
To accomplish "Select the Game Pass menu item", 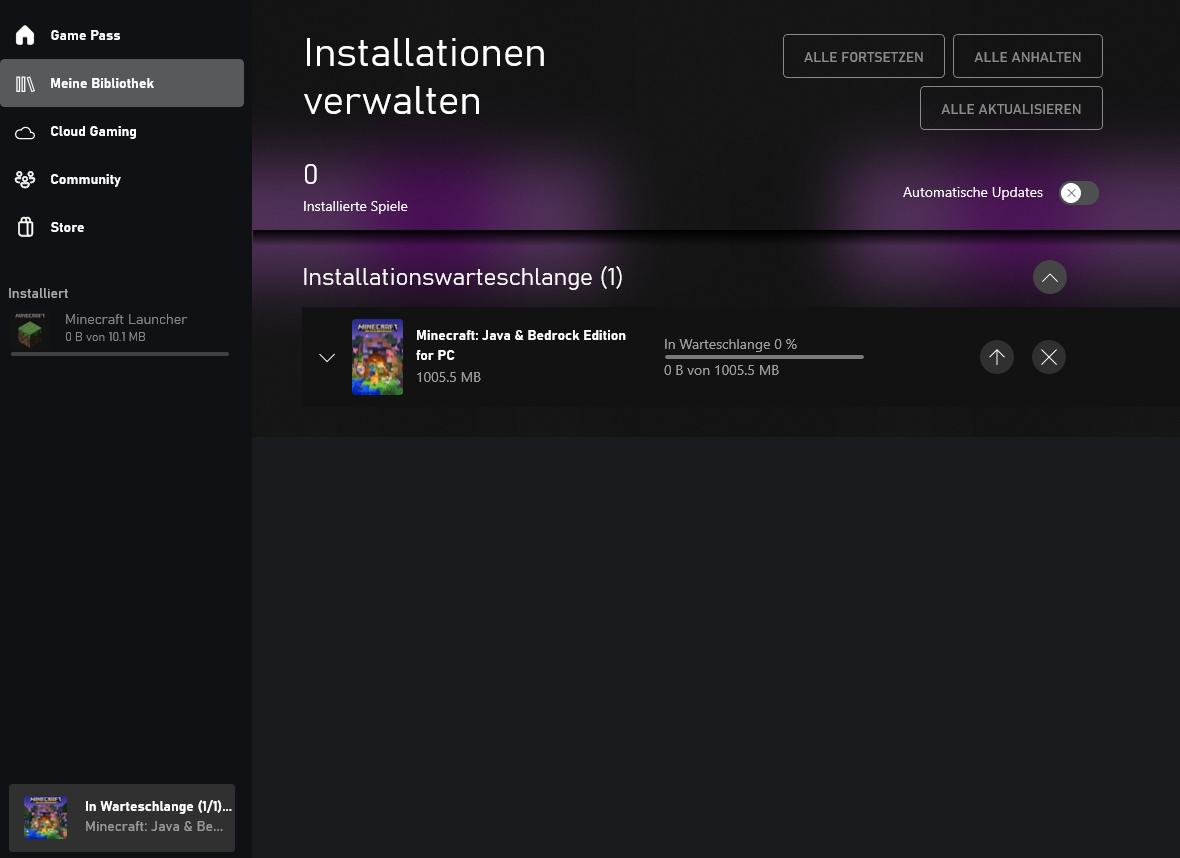I will pyautogui.click(x=85, y=35).
